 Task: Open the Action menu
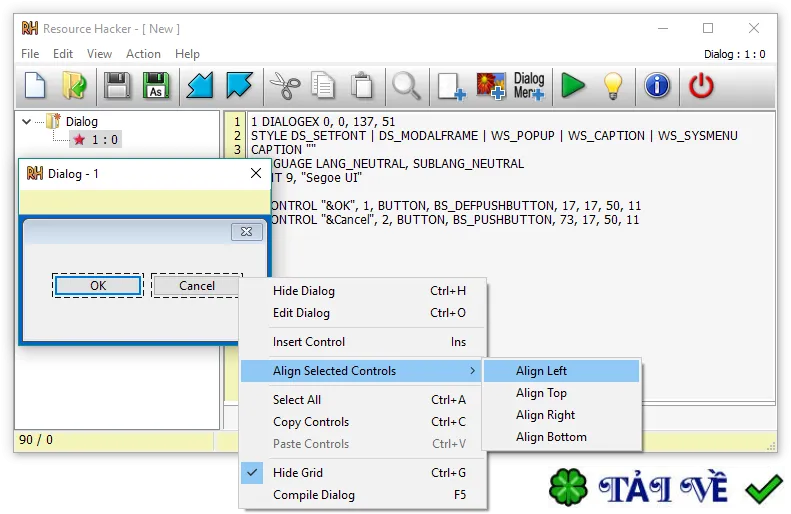click(x=143, y=54)
